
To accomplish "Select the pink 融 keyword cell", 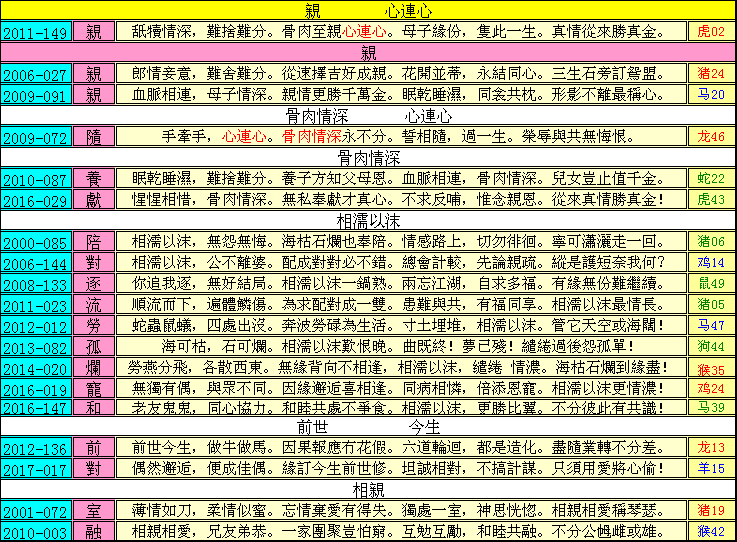I will (94, 531).
